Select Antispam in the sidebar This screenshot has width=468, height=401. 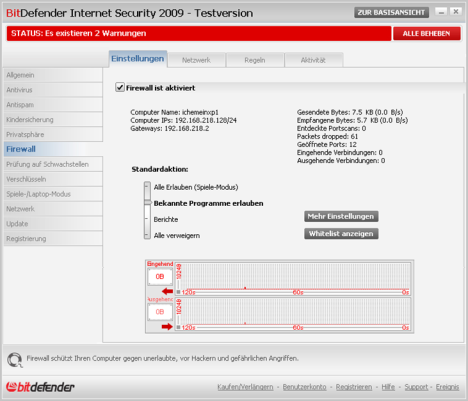(53, 105)
